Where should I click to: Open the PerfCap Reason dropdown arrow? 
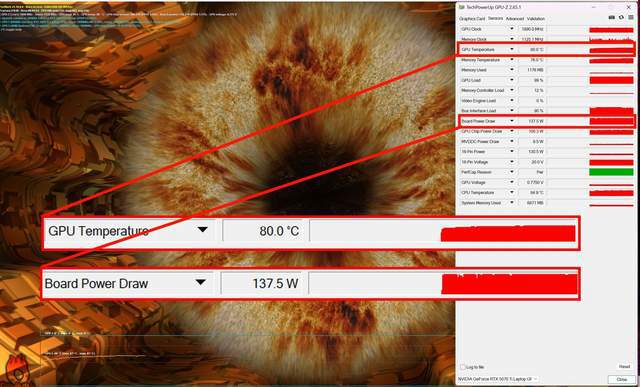(512, 172)
